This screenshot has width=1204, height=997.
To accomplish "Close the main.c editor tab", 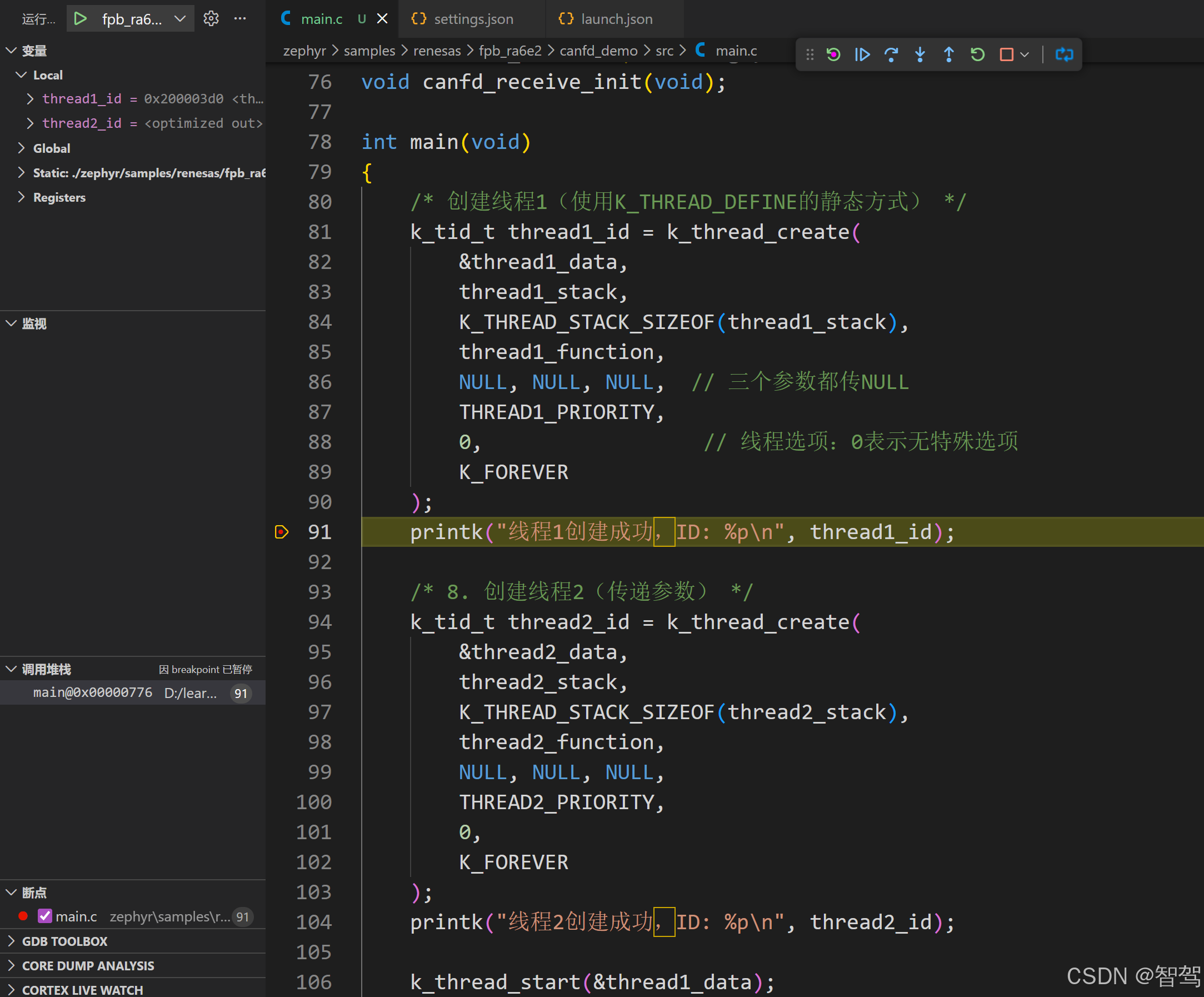I will pos(382,19).
